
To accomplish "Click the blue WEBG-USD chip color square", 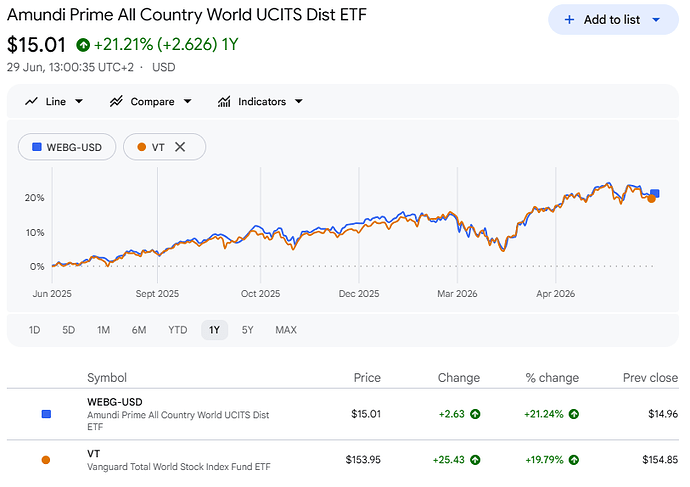I will pyautogui.click(x=37, y=147).
